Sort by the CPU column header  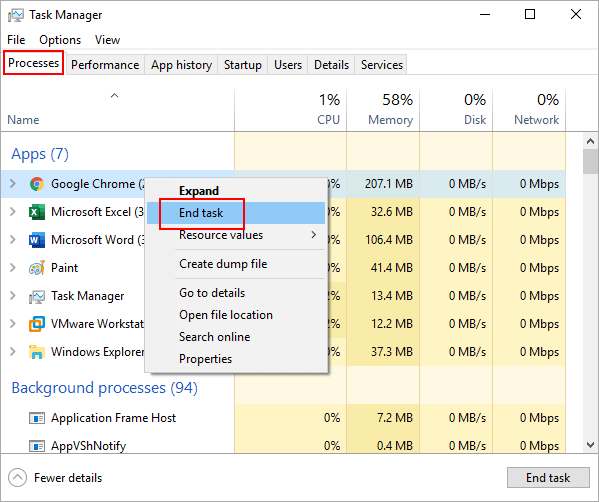290,111
